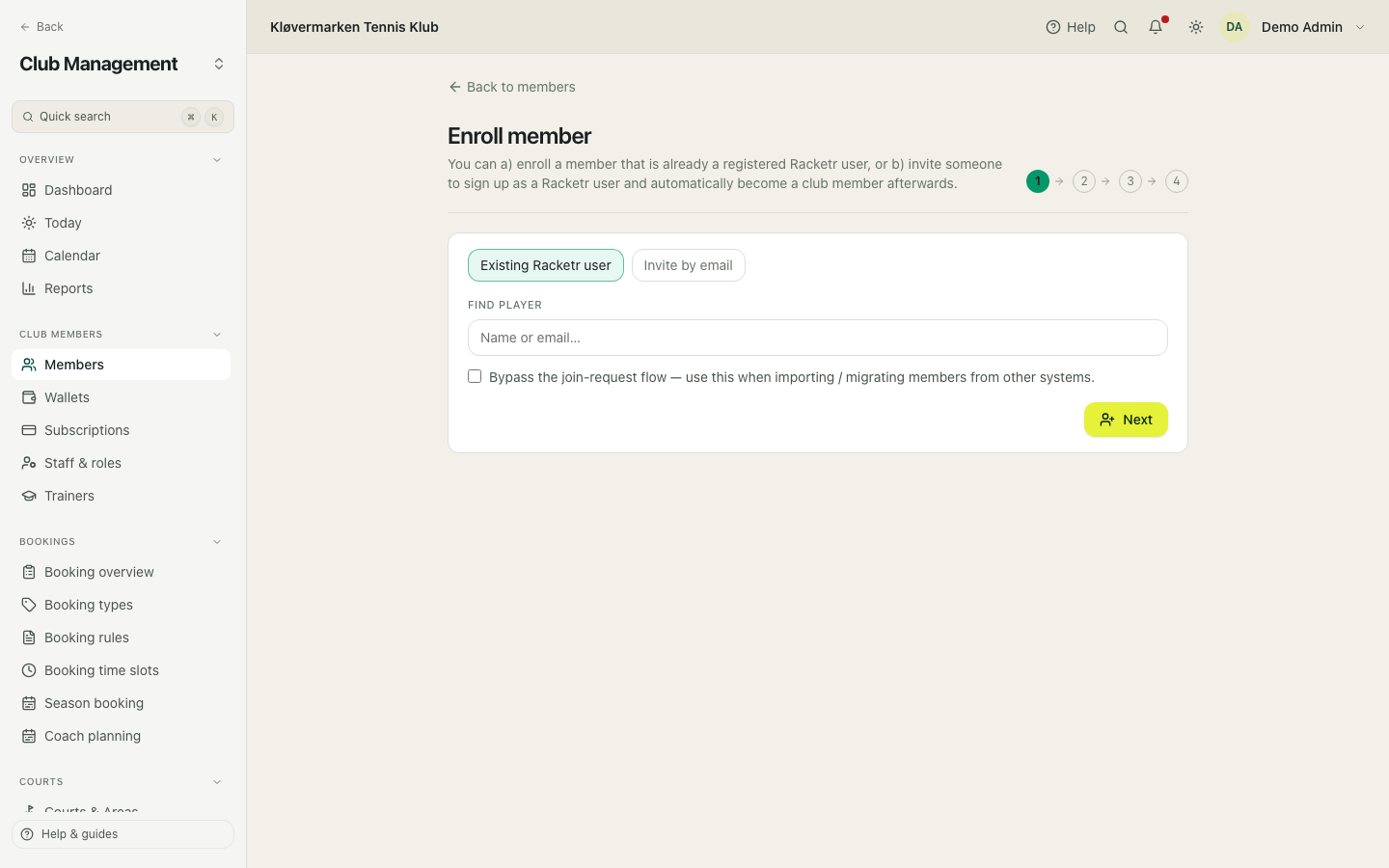Focus the Name or email player field
The image size is (1389, 868).
tap(818, 338)
